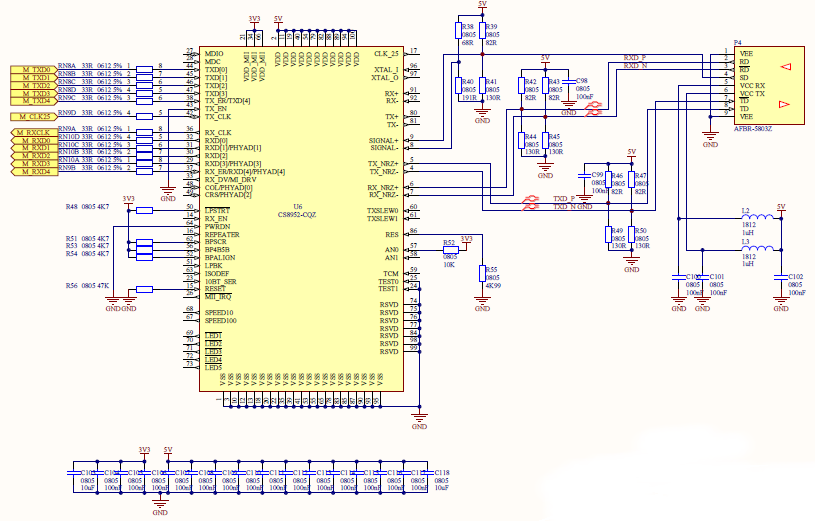Pick resistor R46 symbol
The width and height of the screenshot is (815, 521).
click(608, 180)
